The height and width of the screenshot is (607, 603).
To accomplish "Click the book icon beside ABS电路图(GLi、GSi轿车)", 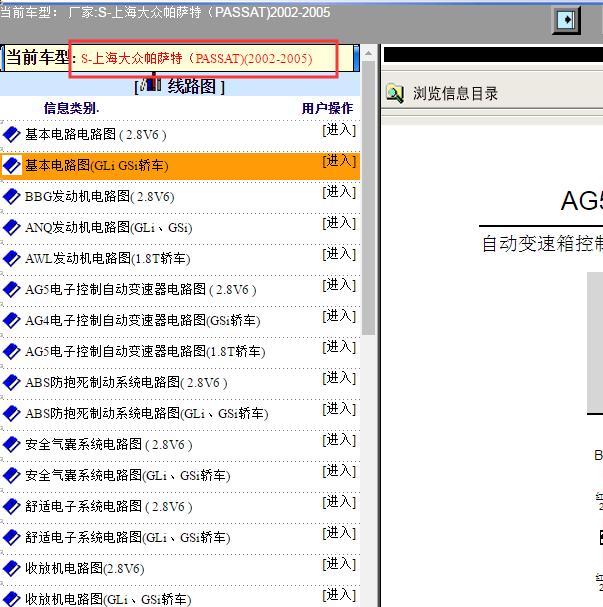I will pos(12,413).
